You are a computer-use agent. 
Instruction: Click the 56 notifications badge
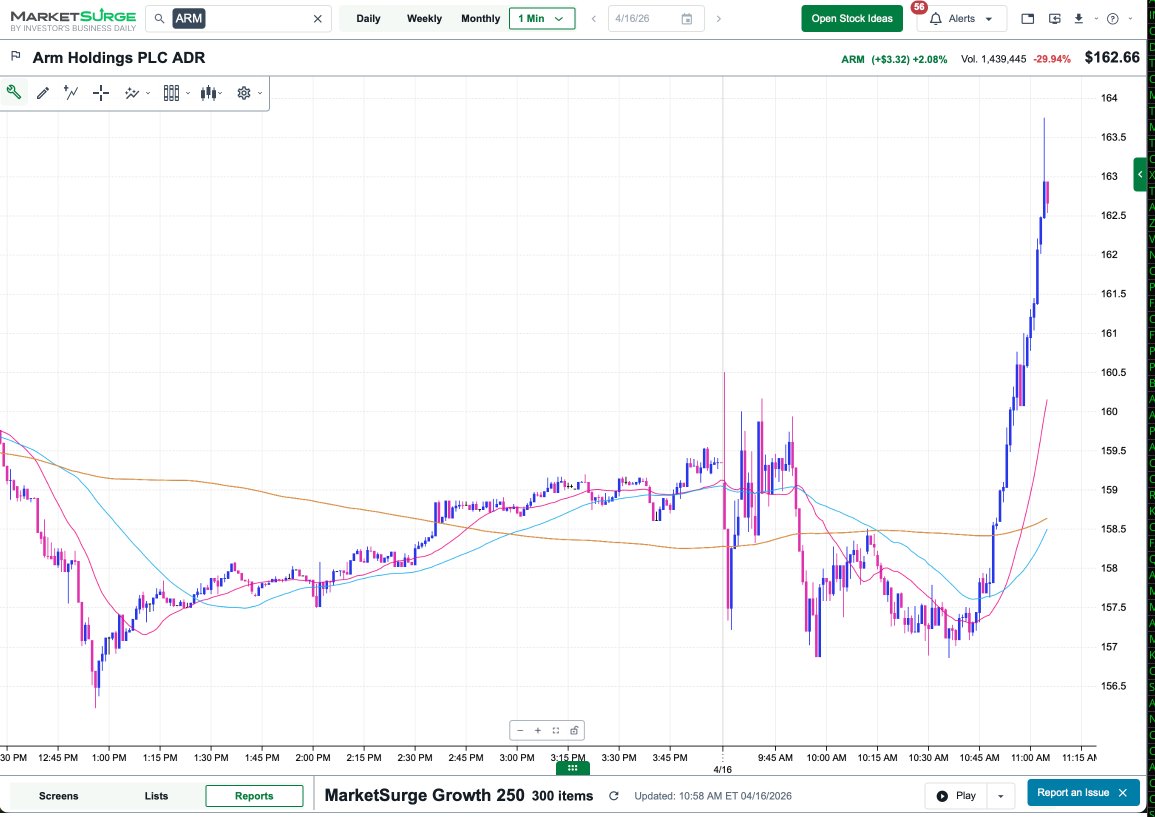point(919,7)
